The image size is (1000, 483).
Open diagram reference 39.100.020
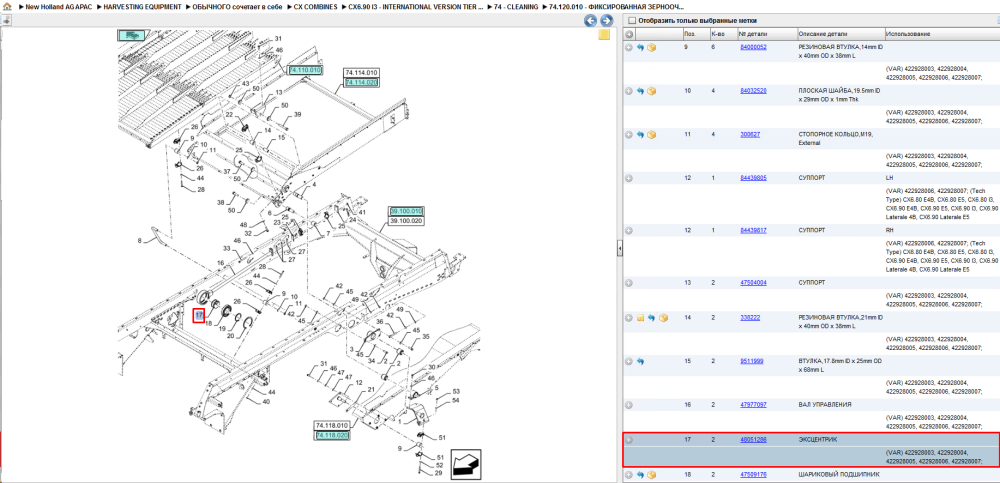[407, 220]
